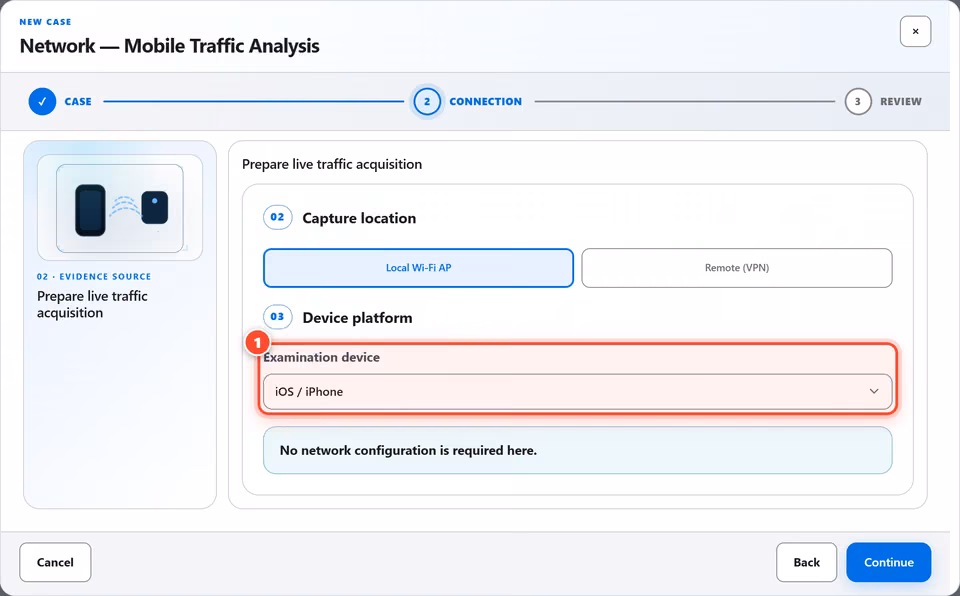Click the Cancel button

[x=55, y=562]
